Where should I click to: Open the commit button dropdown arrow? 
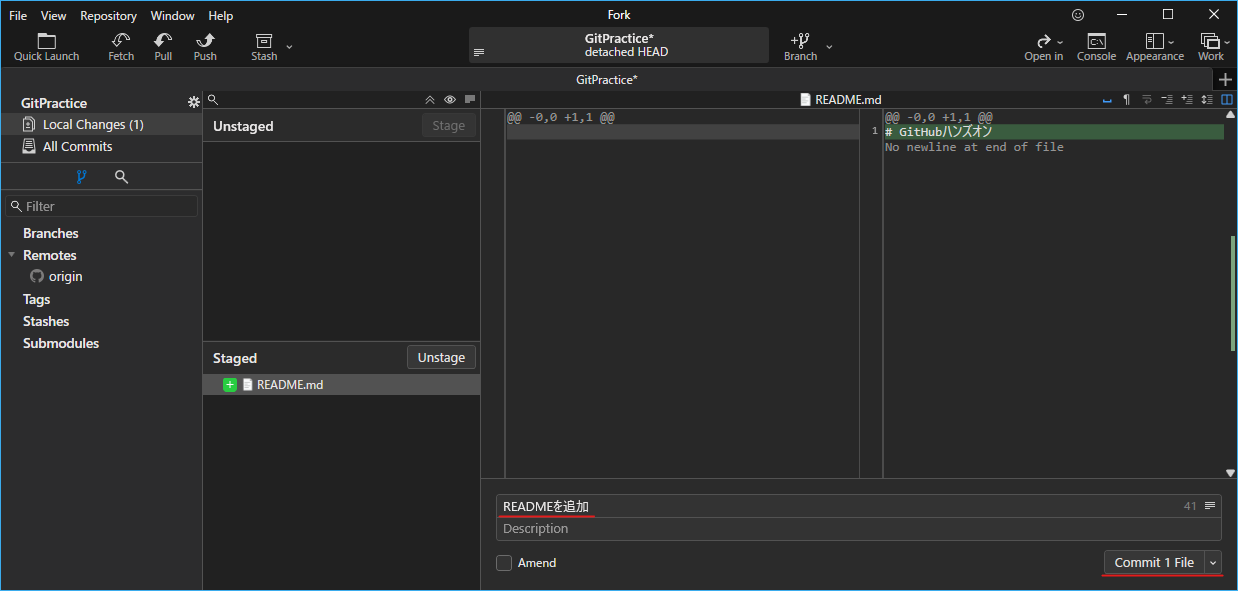pyautogui.click(x=1213, y=563)
